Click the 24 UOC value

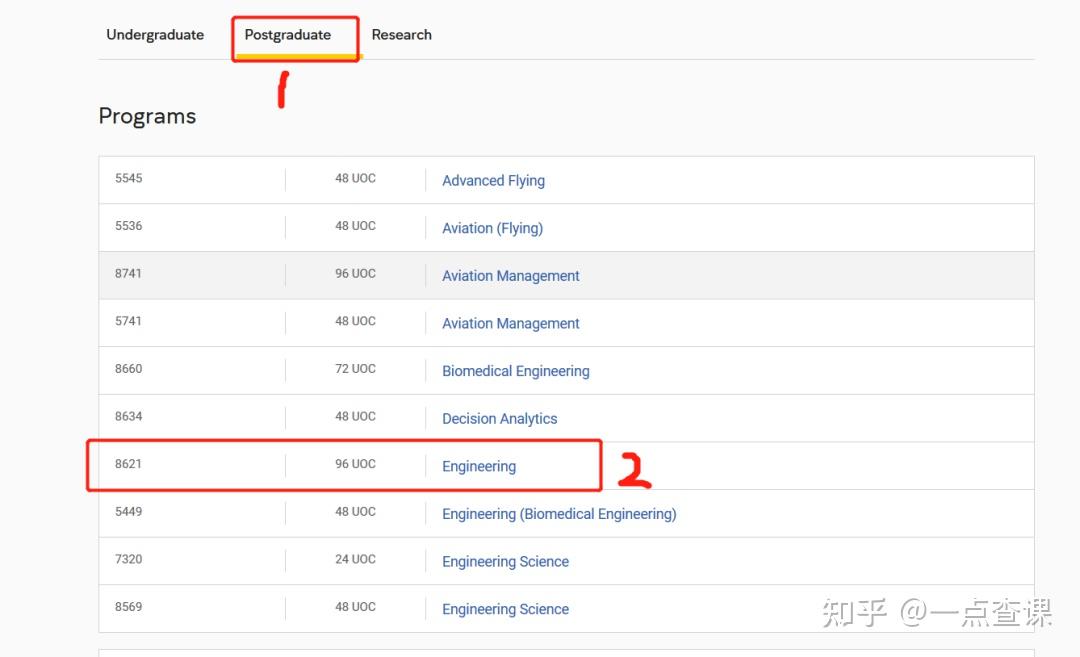[x=355, y=559]
